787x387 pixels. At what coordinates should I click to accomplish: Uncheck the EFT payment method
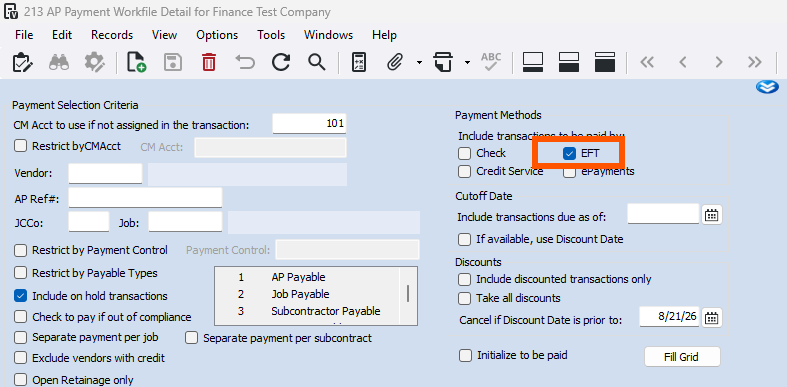[569, 154]
